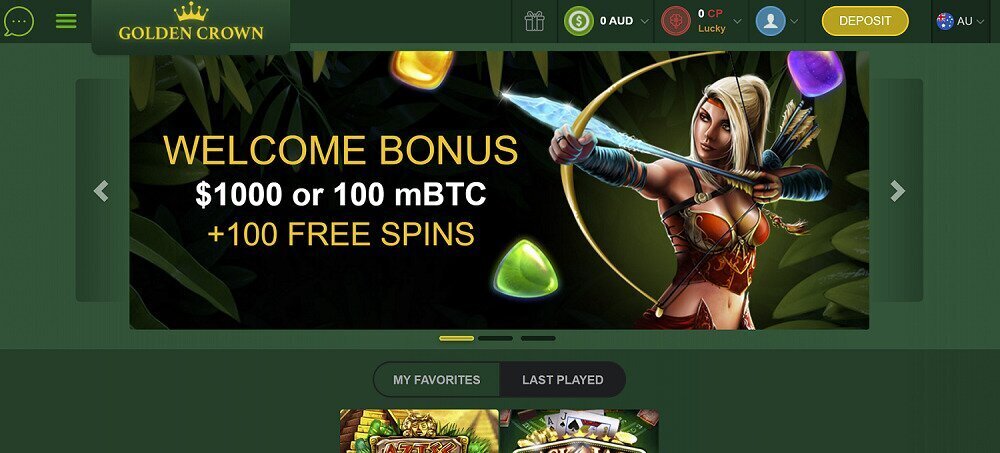Click the Australian flag icon
This screenshot has height=453, width=1000.
945,21
